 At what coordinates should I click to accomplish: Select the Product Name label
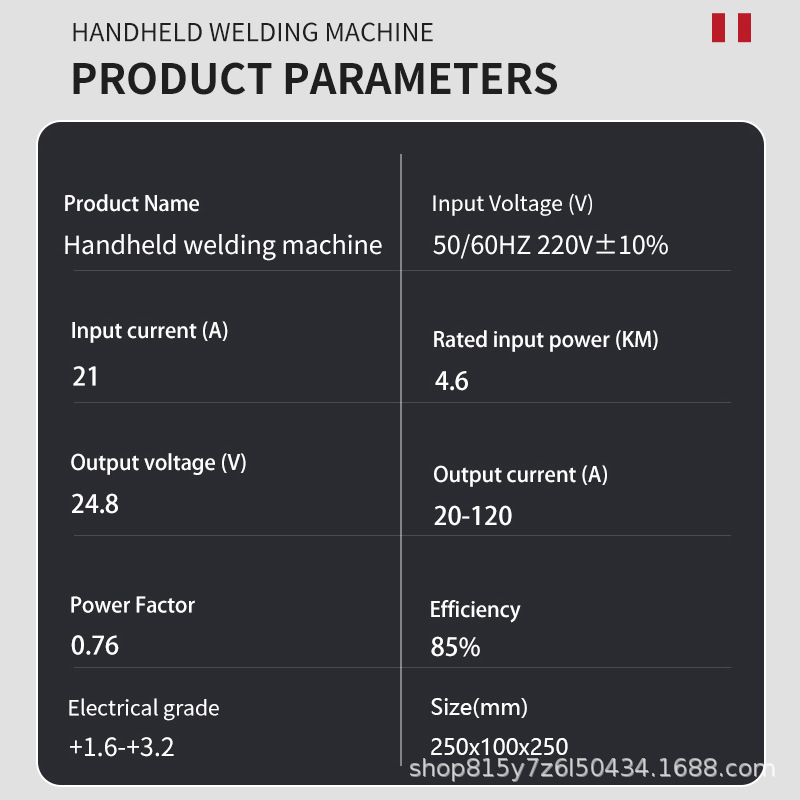pos(131,204)
